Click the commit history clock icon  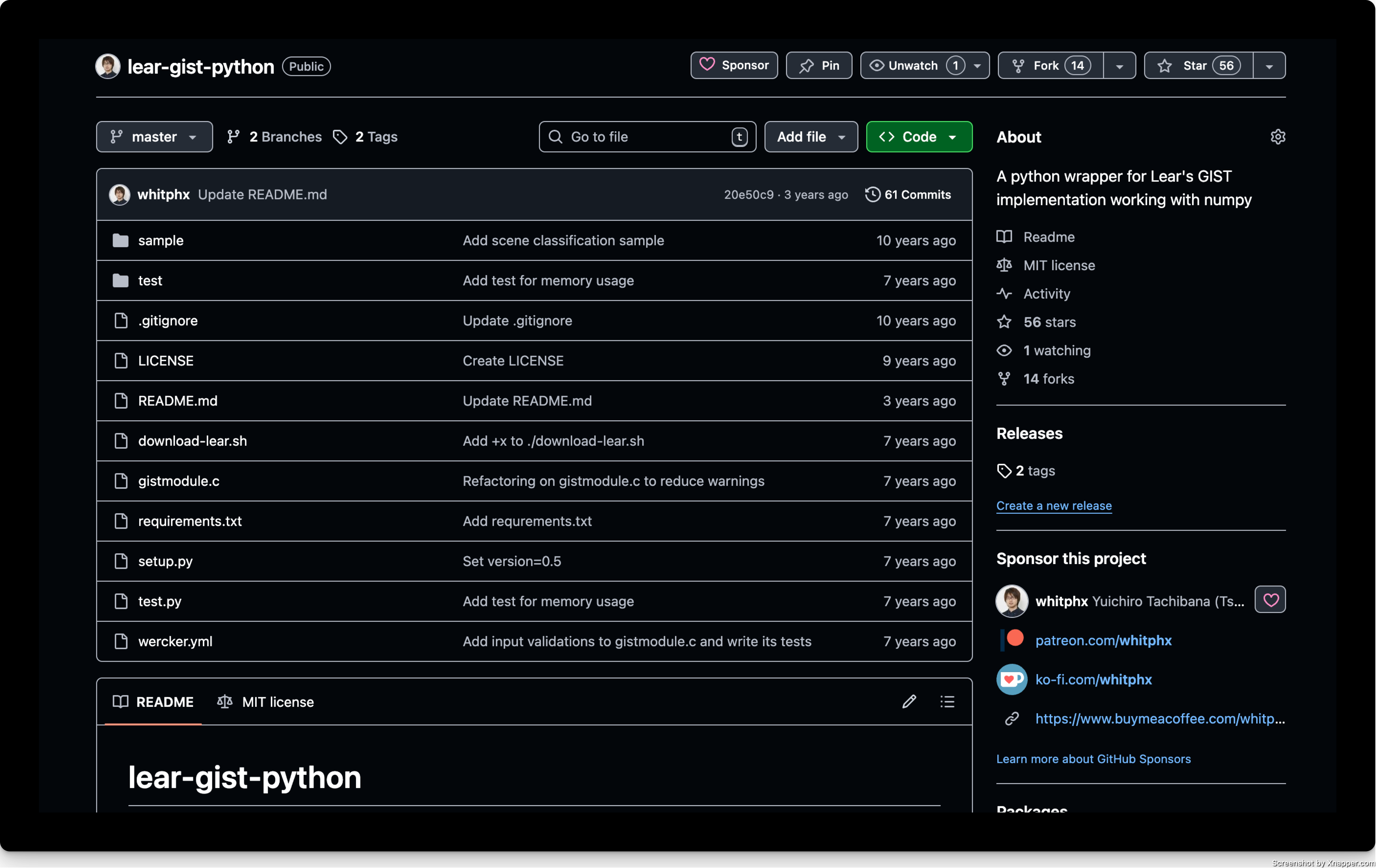873,195
